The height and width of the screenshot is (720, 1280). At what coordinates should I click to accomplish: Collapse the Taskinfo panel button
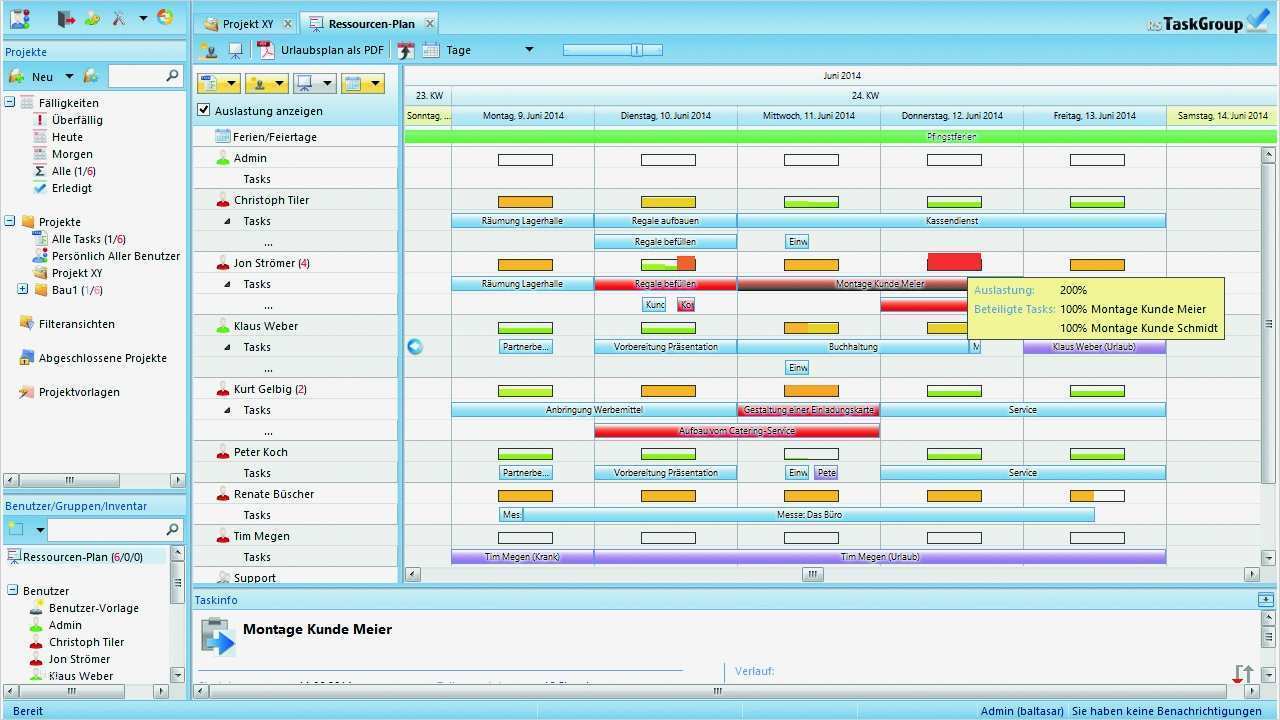click(1266, 600)
